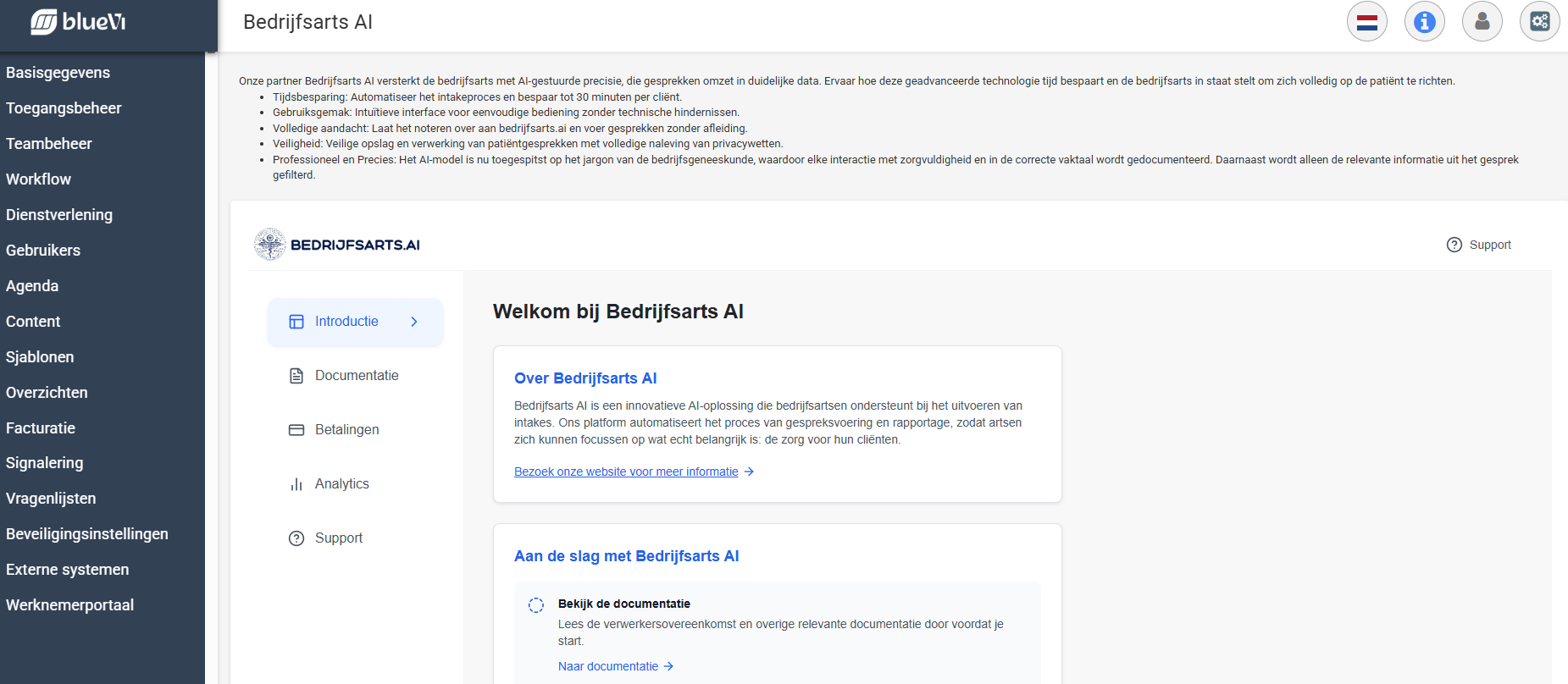Go to Teambeheer

click(49, 144)
